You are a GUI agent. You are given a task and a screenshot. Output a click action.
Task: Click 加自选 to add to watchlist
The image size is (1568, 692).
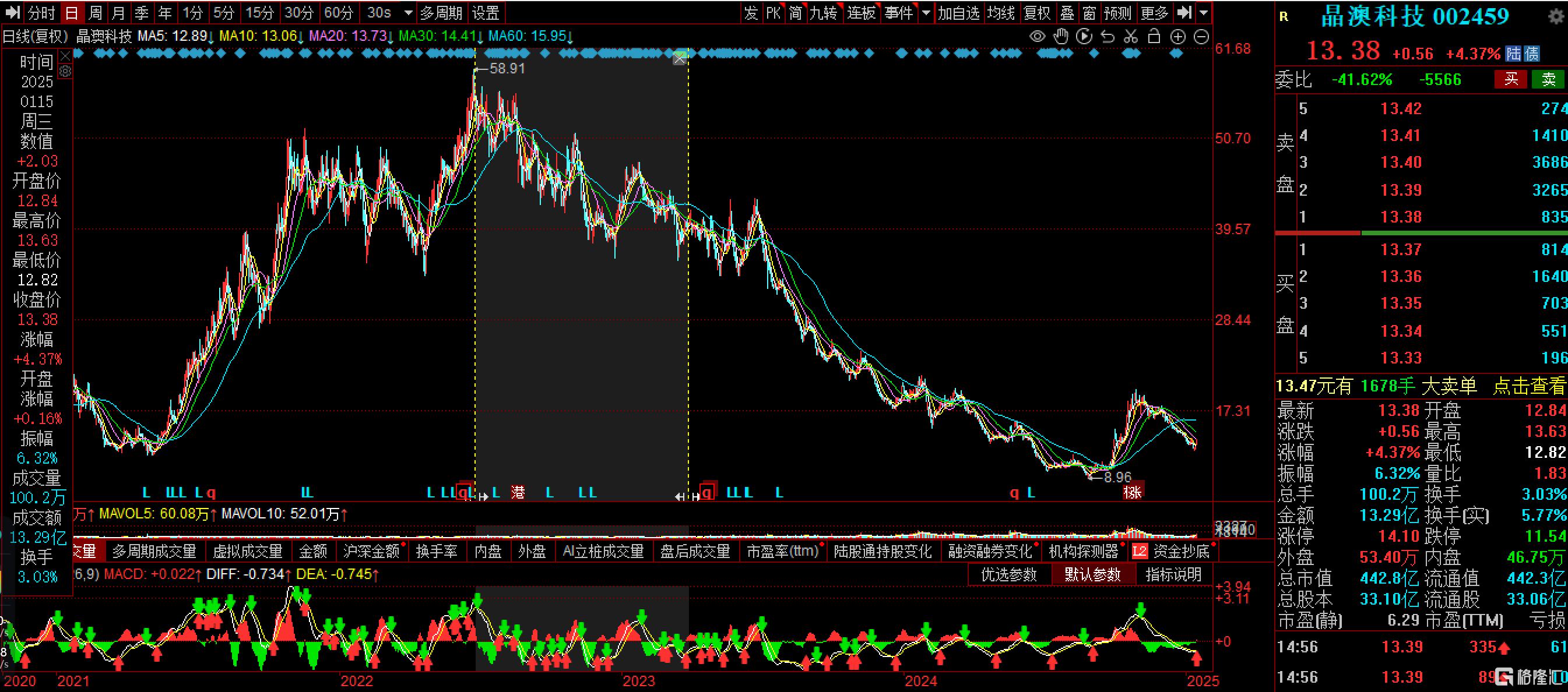coord(959,13)
